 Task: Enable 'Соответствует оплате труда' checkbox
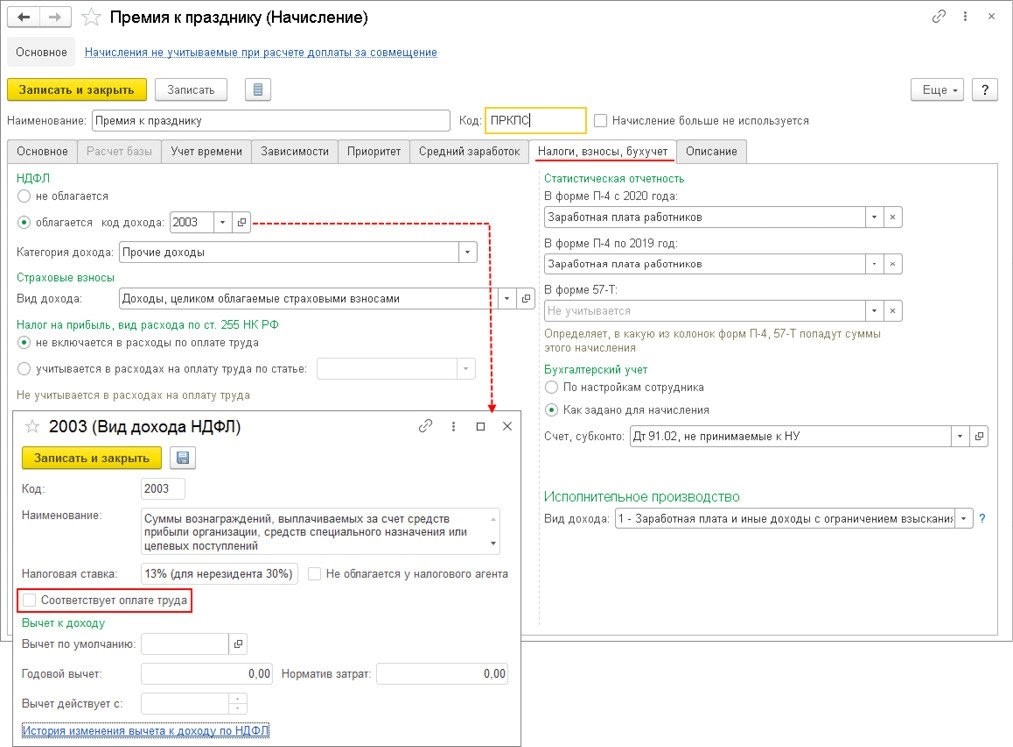(30, 600)
